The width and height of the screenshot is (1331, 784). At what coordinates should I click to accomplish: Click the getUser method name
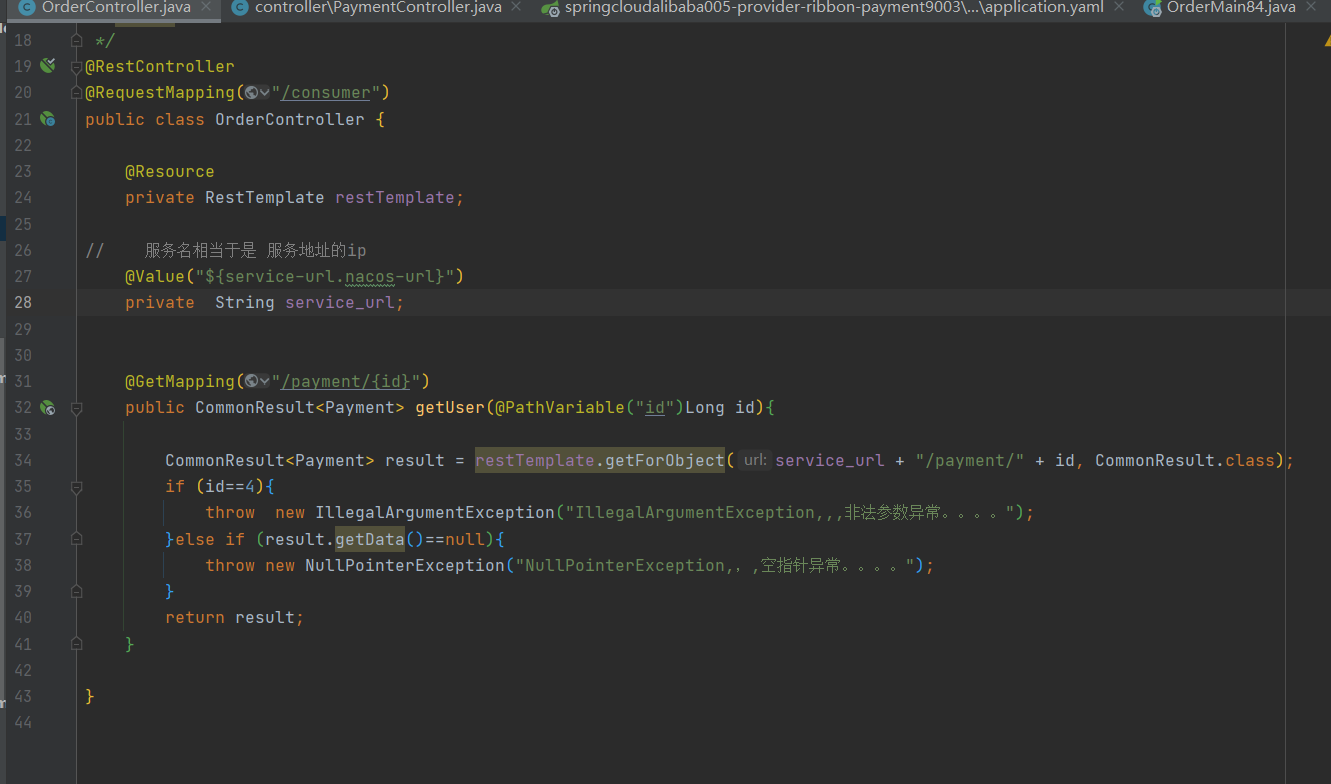[x=450, y=408]
